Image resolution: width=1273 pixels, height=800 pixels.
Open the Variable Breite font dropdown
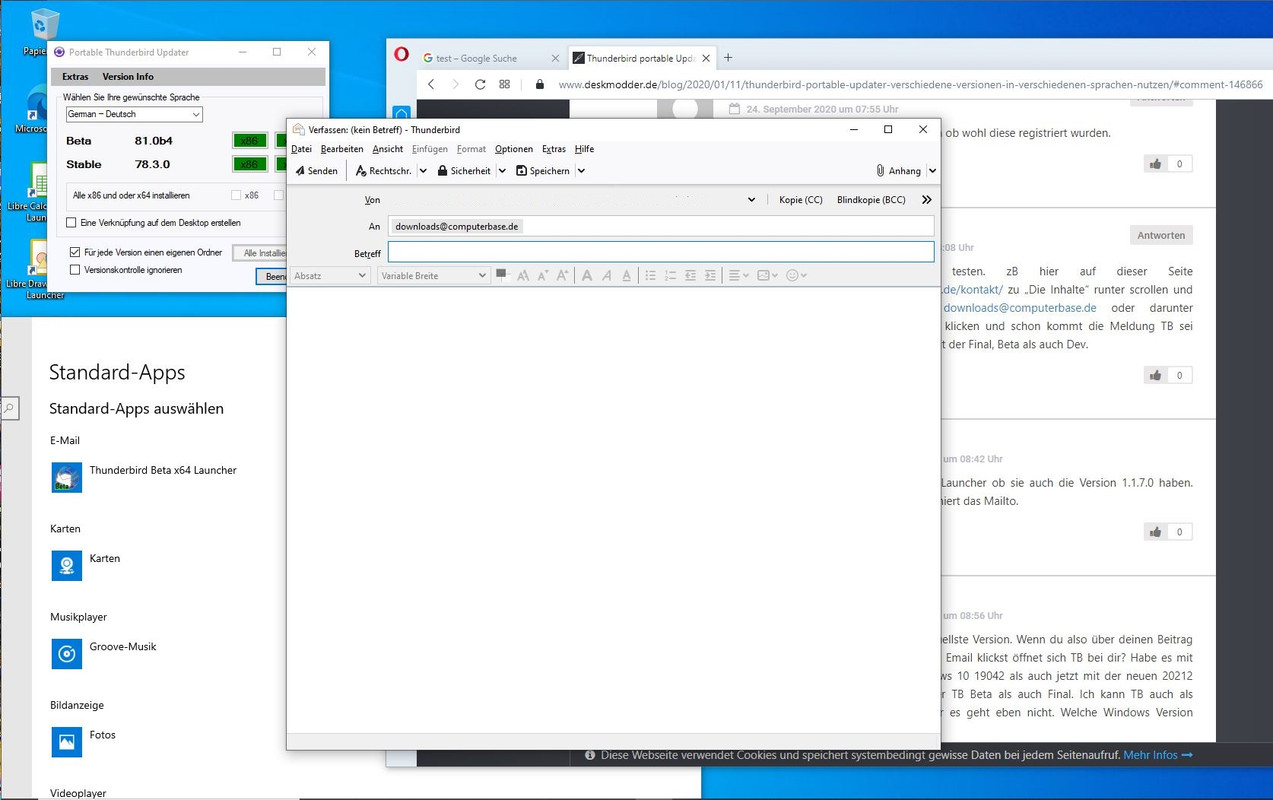pyautogui.click(x=433, y=276)
